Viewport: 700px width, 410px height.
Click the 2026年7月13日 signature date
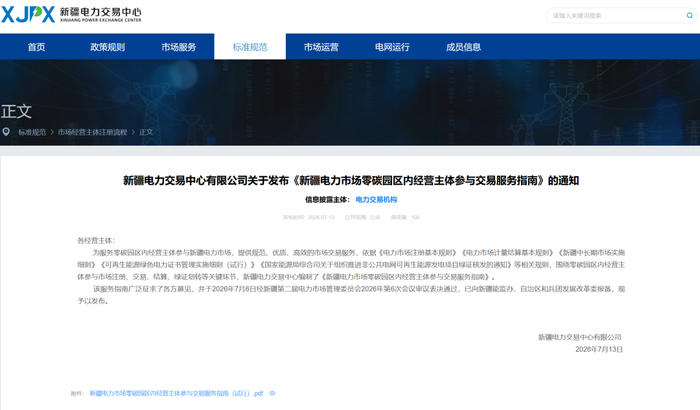[599, 349]
